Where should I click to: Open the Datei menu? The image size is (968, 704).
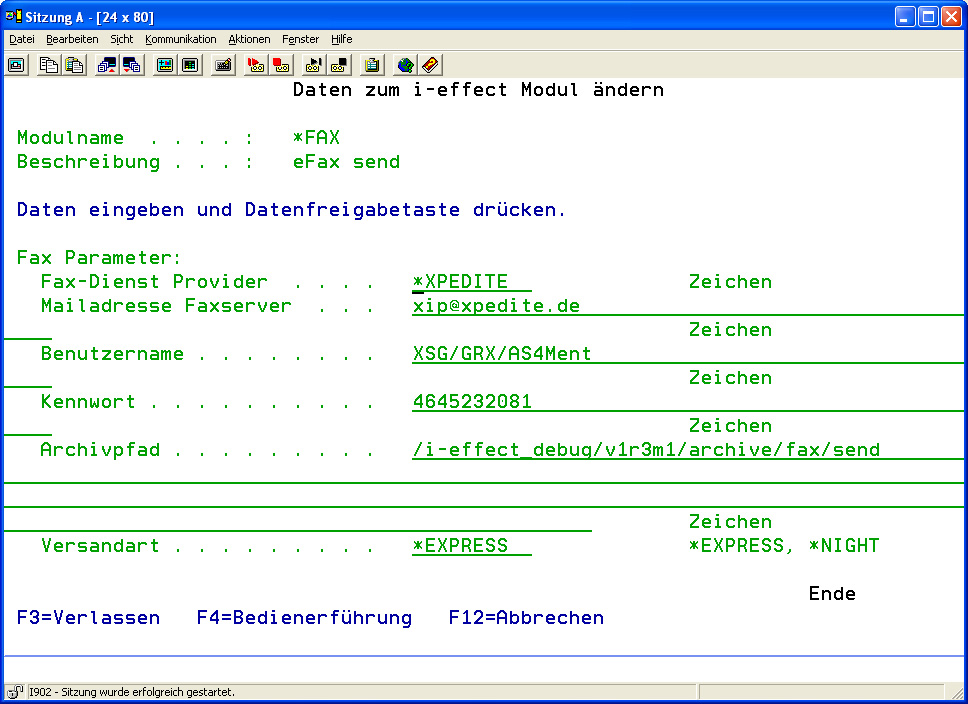pos(22,39)
